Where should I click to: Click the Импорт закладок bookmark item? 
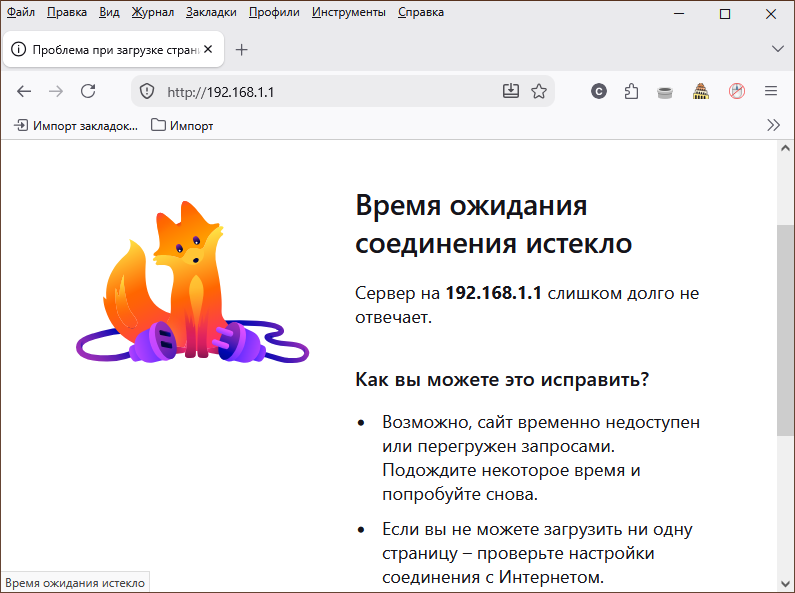point(76,125)
